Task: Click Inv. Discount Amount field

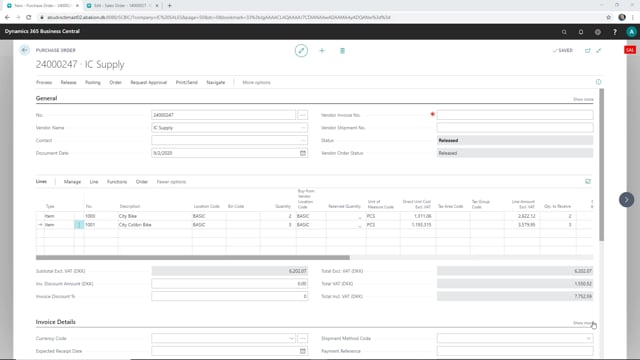Action: (229, 284)
